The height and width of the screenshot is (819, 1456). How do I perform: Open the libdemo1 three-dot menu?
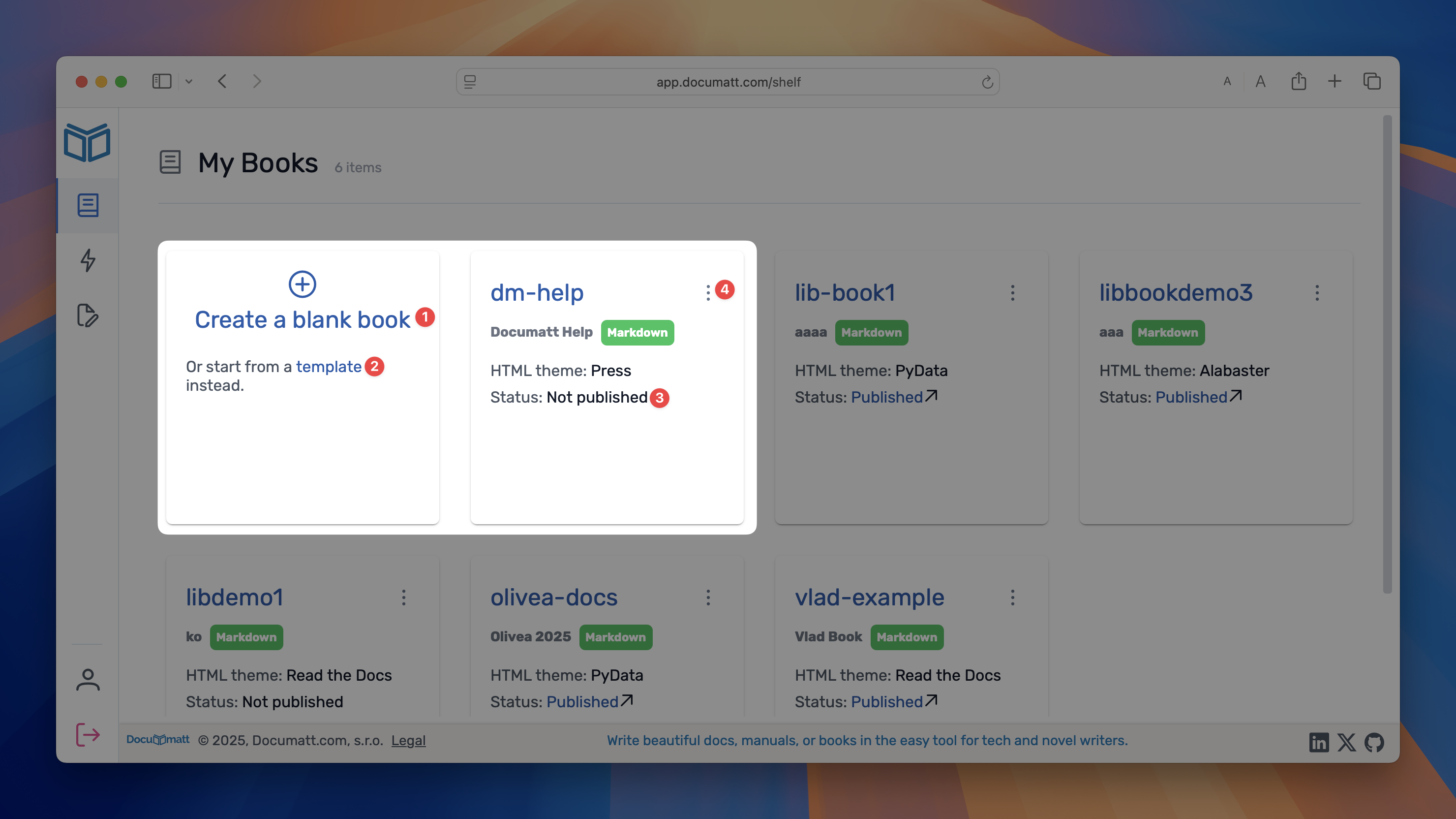click(x=403, y=598)
